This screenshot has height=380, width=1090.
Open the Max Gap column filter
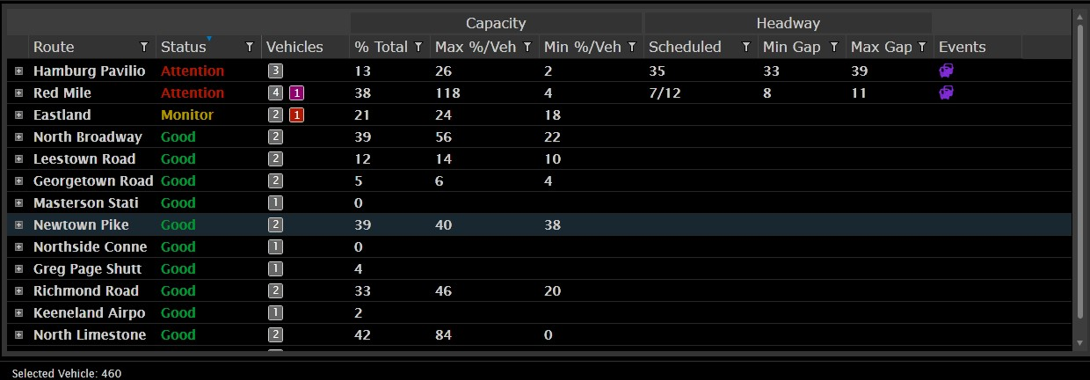point(922,47)
